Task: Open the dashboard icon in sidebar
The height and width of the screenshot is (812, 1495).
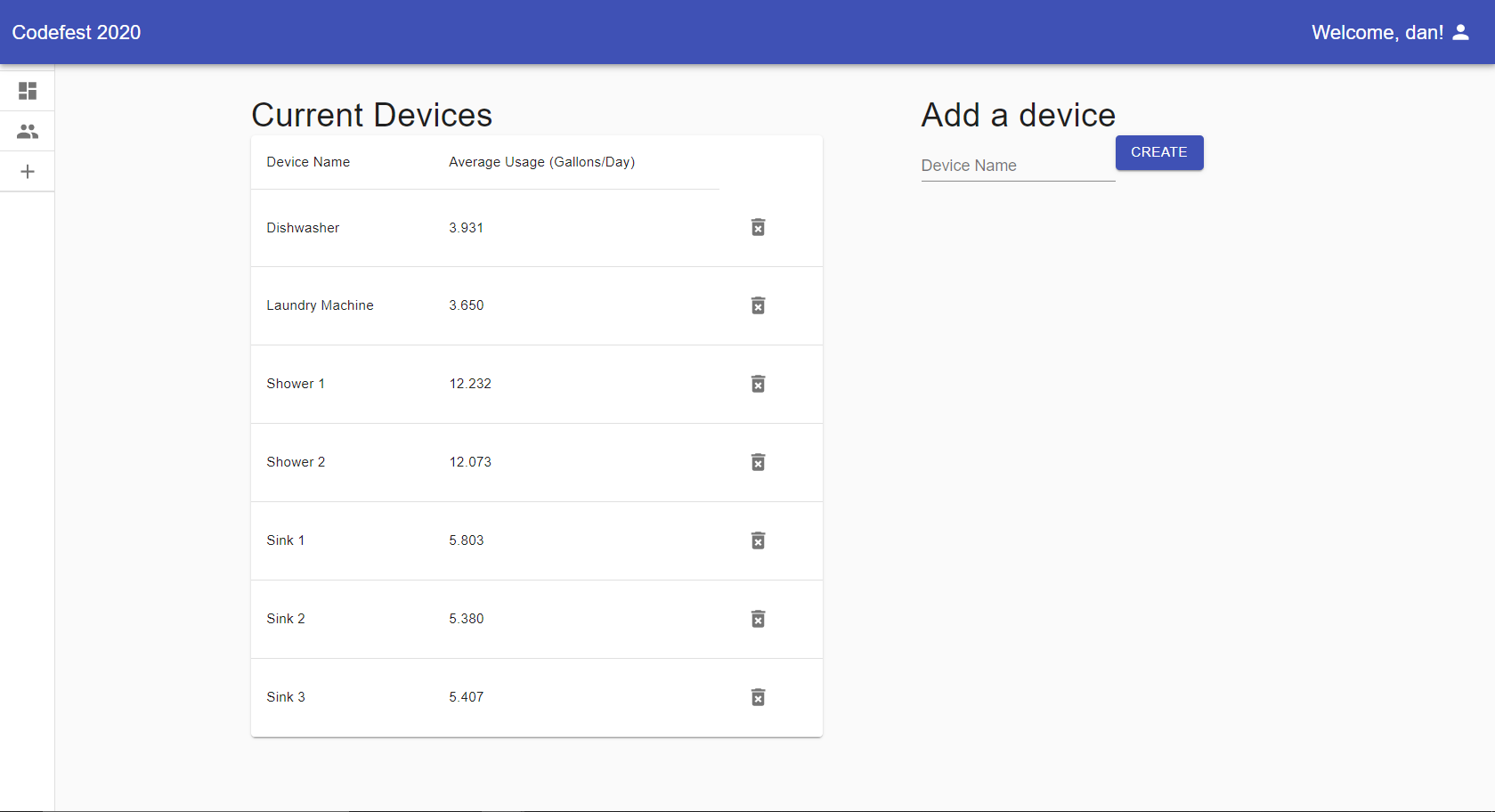Action: click(x=28, y=91)
